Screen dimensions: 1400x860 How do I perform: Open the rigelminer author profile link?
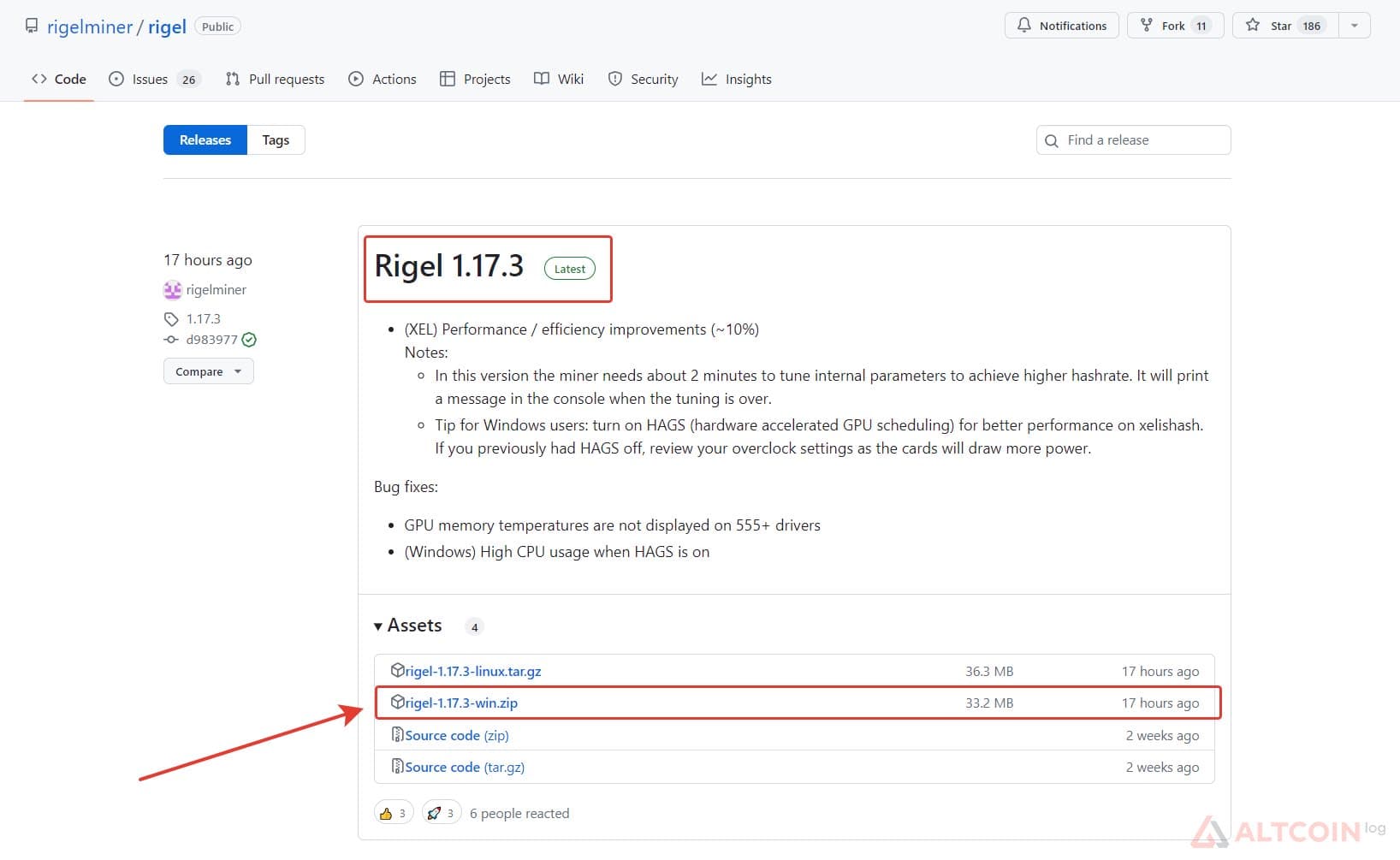(216, 290)
